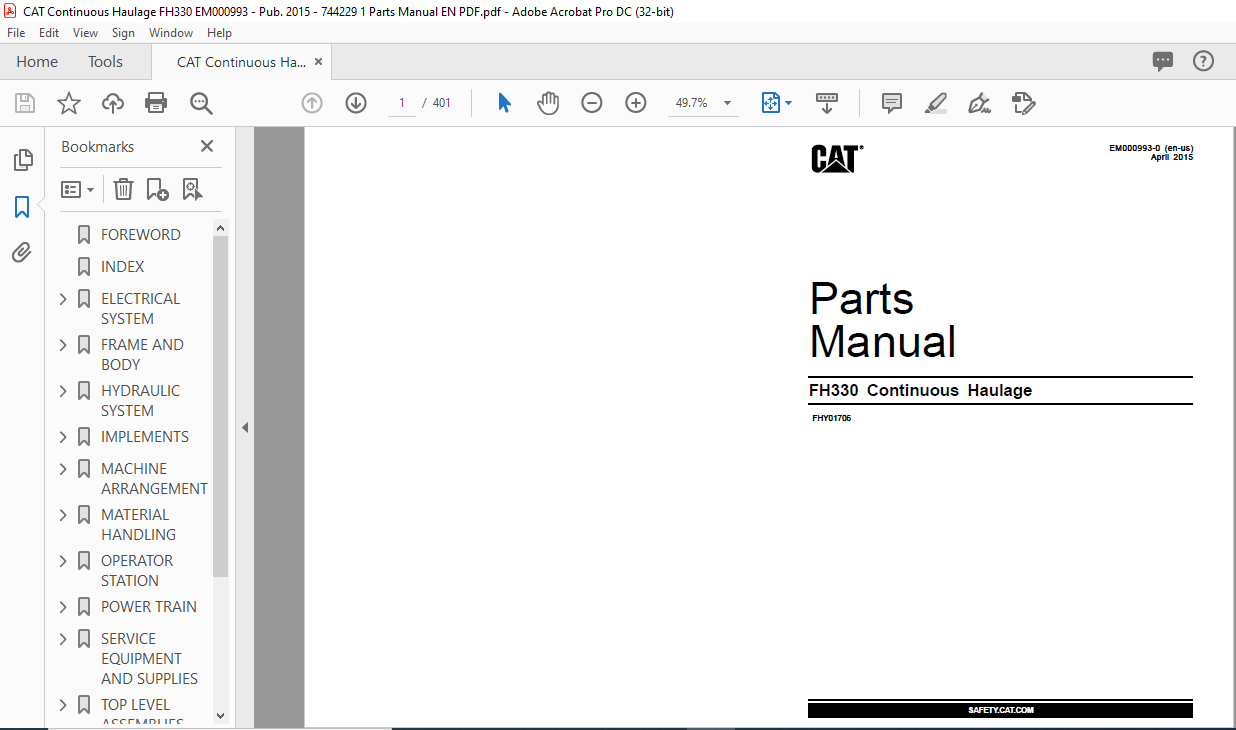The height and width of the screenshot is (730, 1236).
Task: Expand ELECTRICAL SYSTEM bookmark
Action: coord(63,299)
